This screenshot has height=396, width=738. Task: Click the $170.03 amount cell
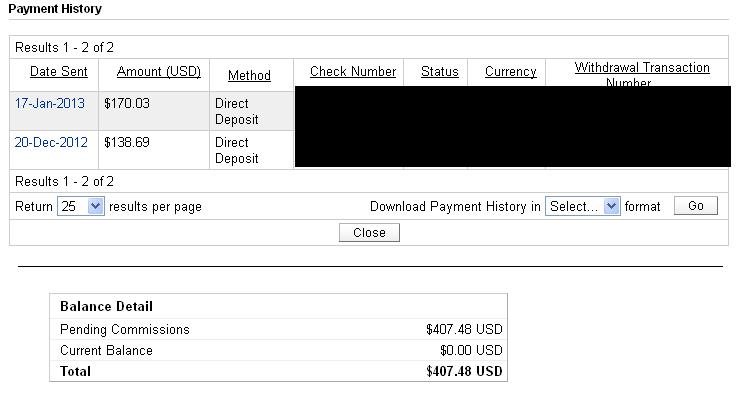pos(127,103)
